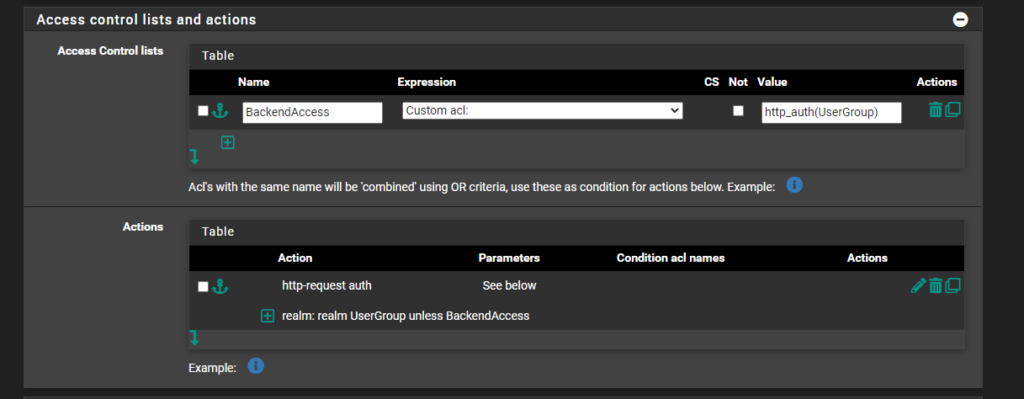This screenshot has width=1024, height=399.
Task: Select the BackendAccess ACL row checkbox
Action: [x=203, y=111]
